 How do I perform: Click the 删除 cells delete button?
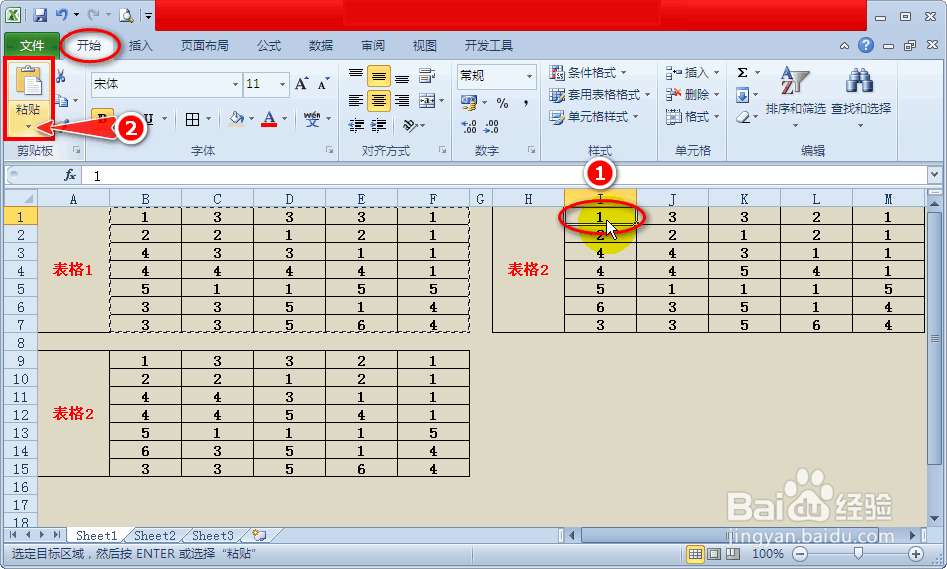click(692, 95)
